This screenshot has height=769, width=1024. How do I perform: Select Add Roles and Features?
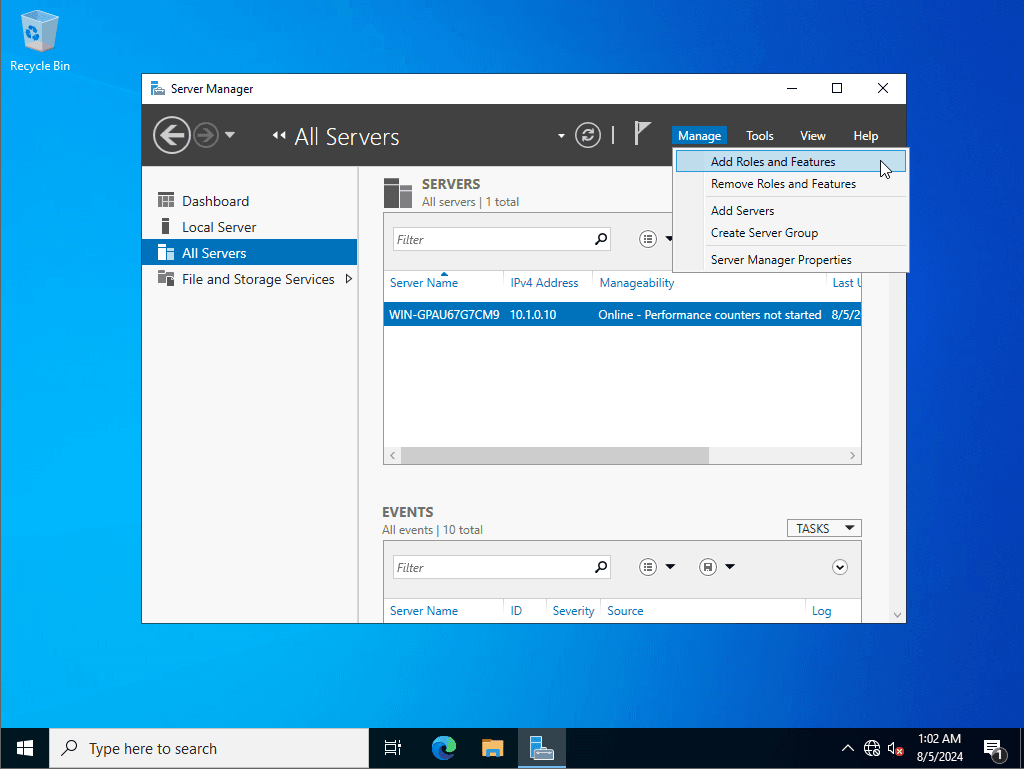point(773,162)
